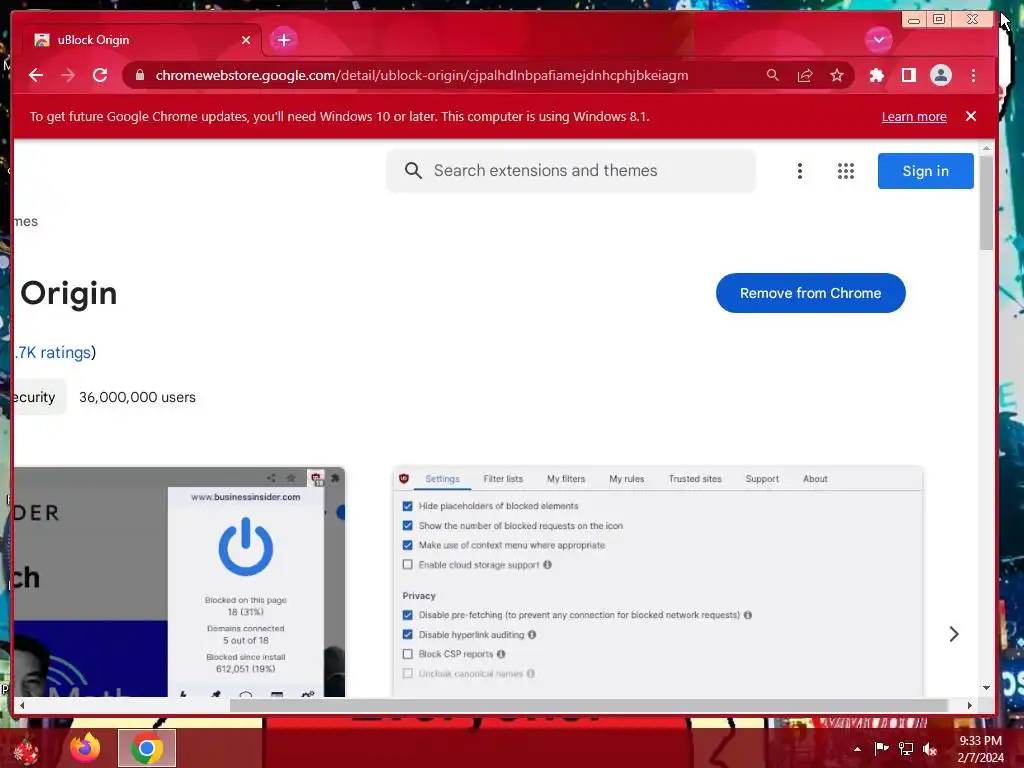Click the vertical page scrollbar thumb
Screen dimensions: 1024x768
[986, 202]
